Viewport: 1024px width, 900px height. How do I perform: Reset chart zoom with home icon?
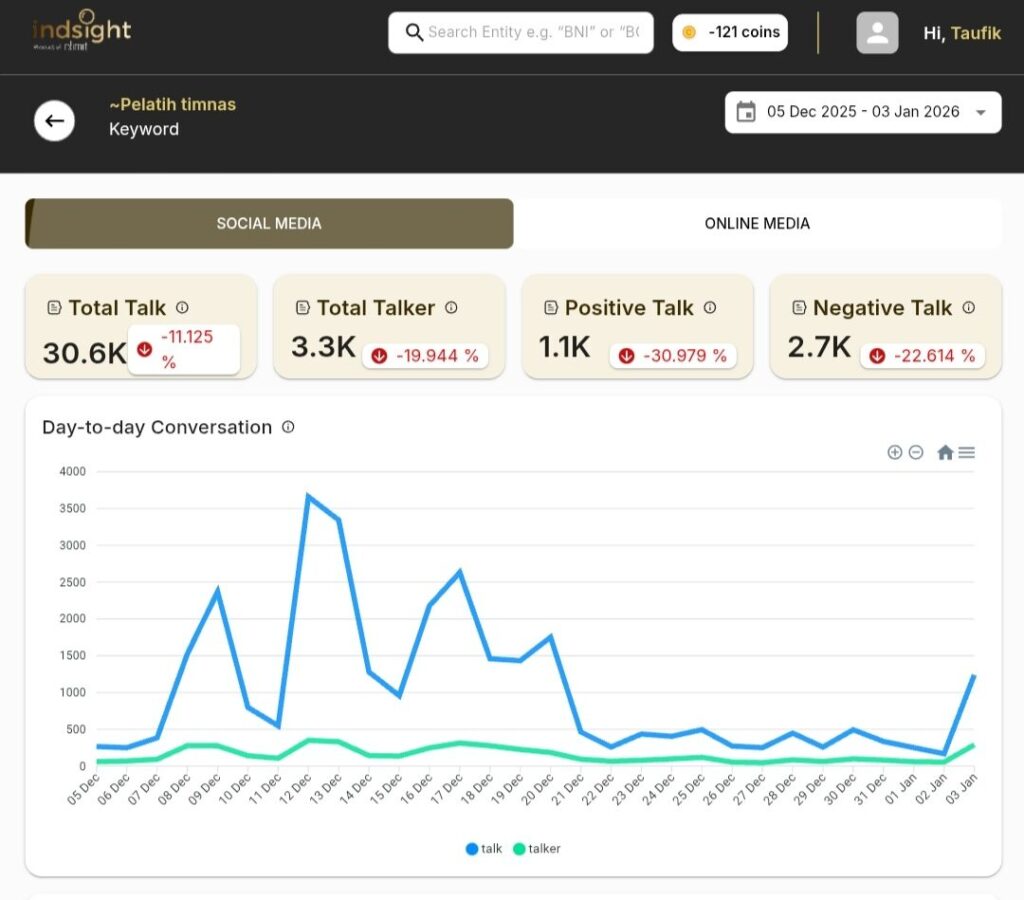[945, 452]
